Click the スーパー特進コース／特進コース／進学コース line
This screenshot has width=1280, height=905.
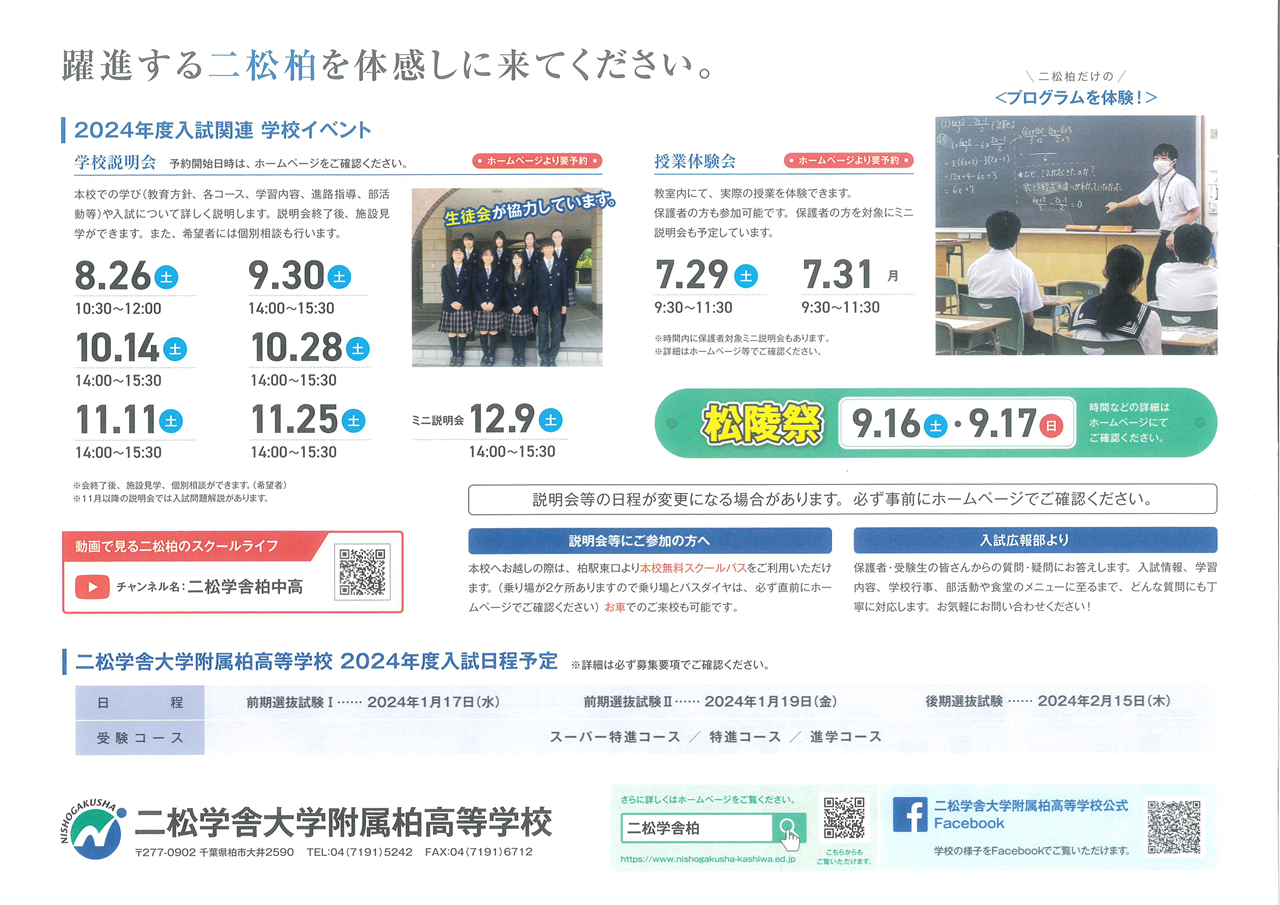tap(715, 737)
